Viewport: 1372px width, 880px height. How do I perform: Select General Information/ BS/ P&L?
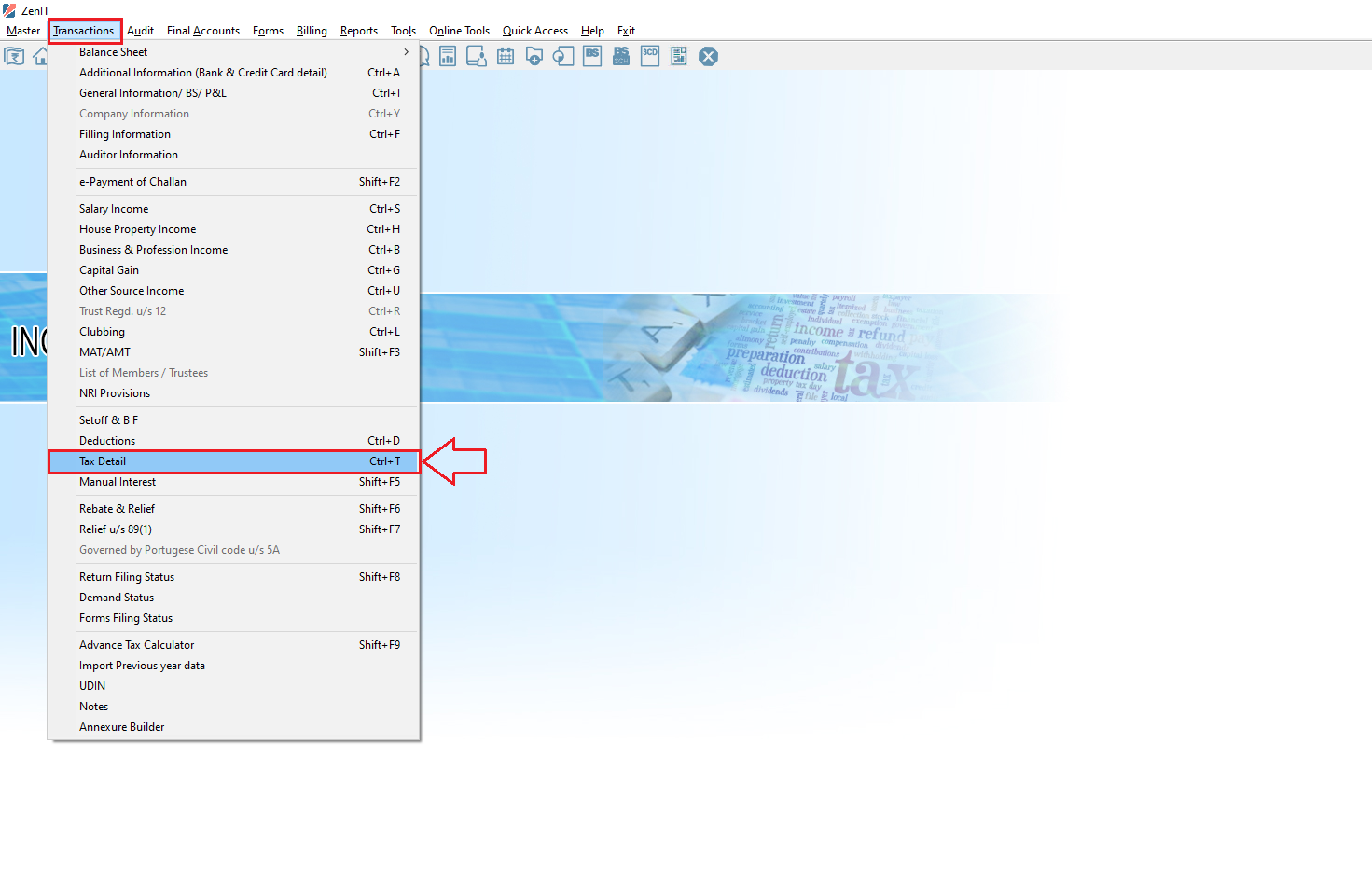tap(233, 93)
